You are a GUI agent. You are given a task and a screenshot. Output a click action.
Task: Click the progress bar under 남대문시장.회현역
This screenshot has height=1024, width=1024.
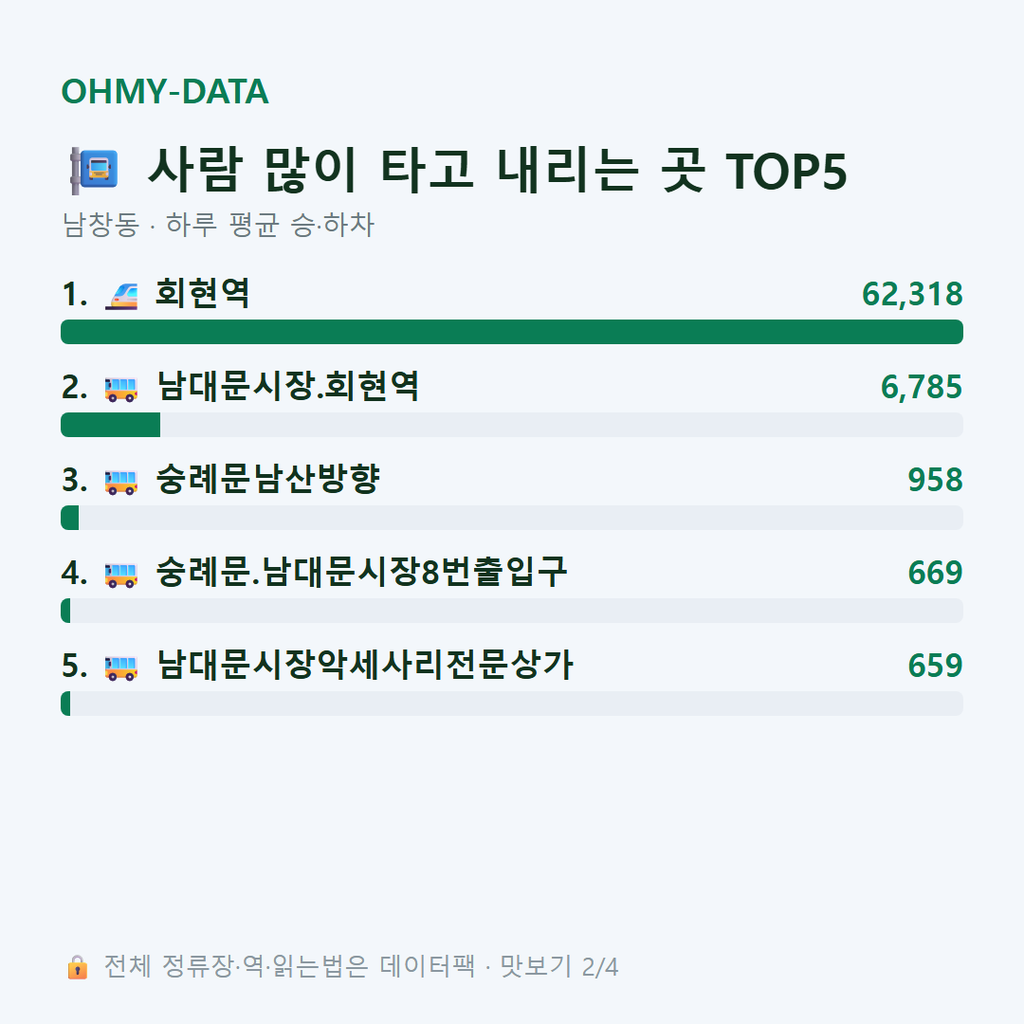(x=512, y=424)
